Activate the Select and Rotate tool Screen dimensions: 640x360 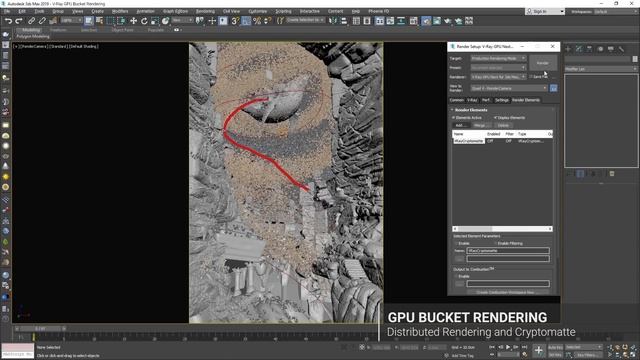144,21
